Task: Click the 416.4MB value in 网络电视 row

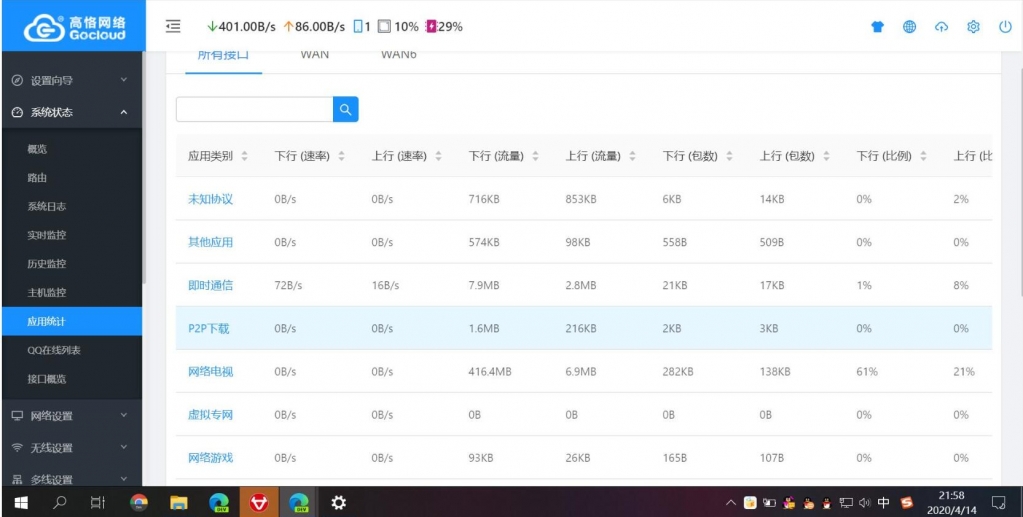Action: [x=490, y=371]
